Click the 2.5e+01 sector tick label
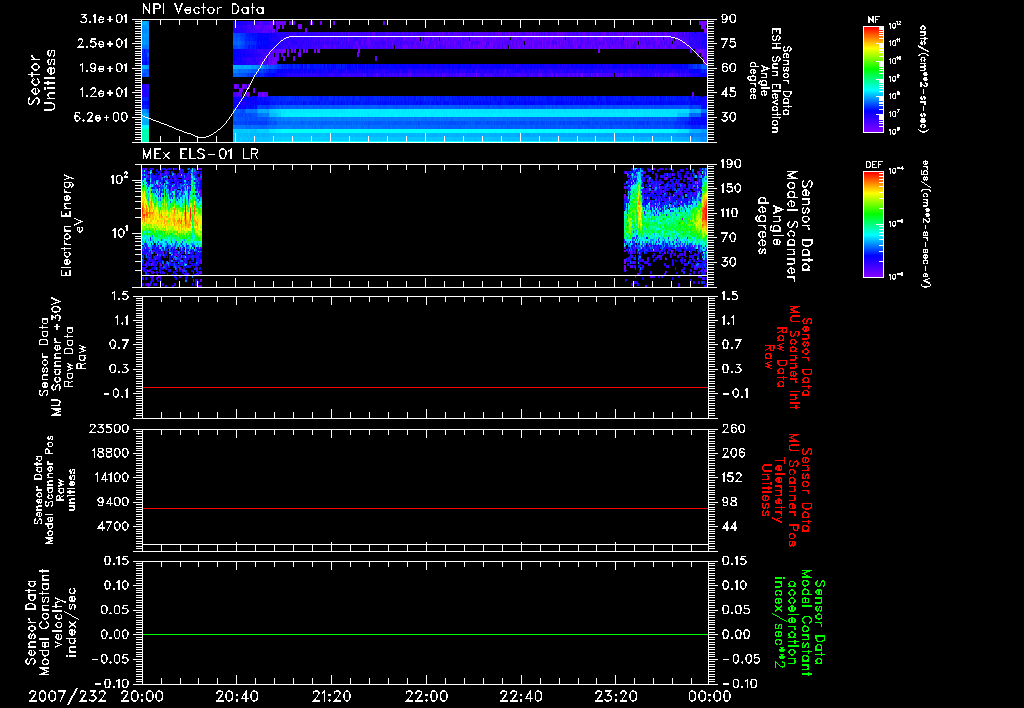Screen dimensions: 1024x708 [x=104, y=43]
